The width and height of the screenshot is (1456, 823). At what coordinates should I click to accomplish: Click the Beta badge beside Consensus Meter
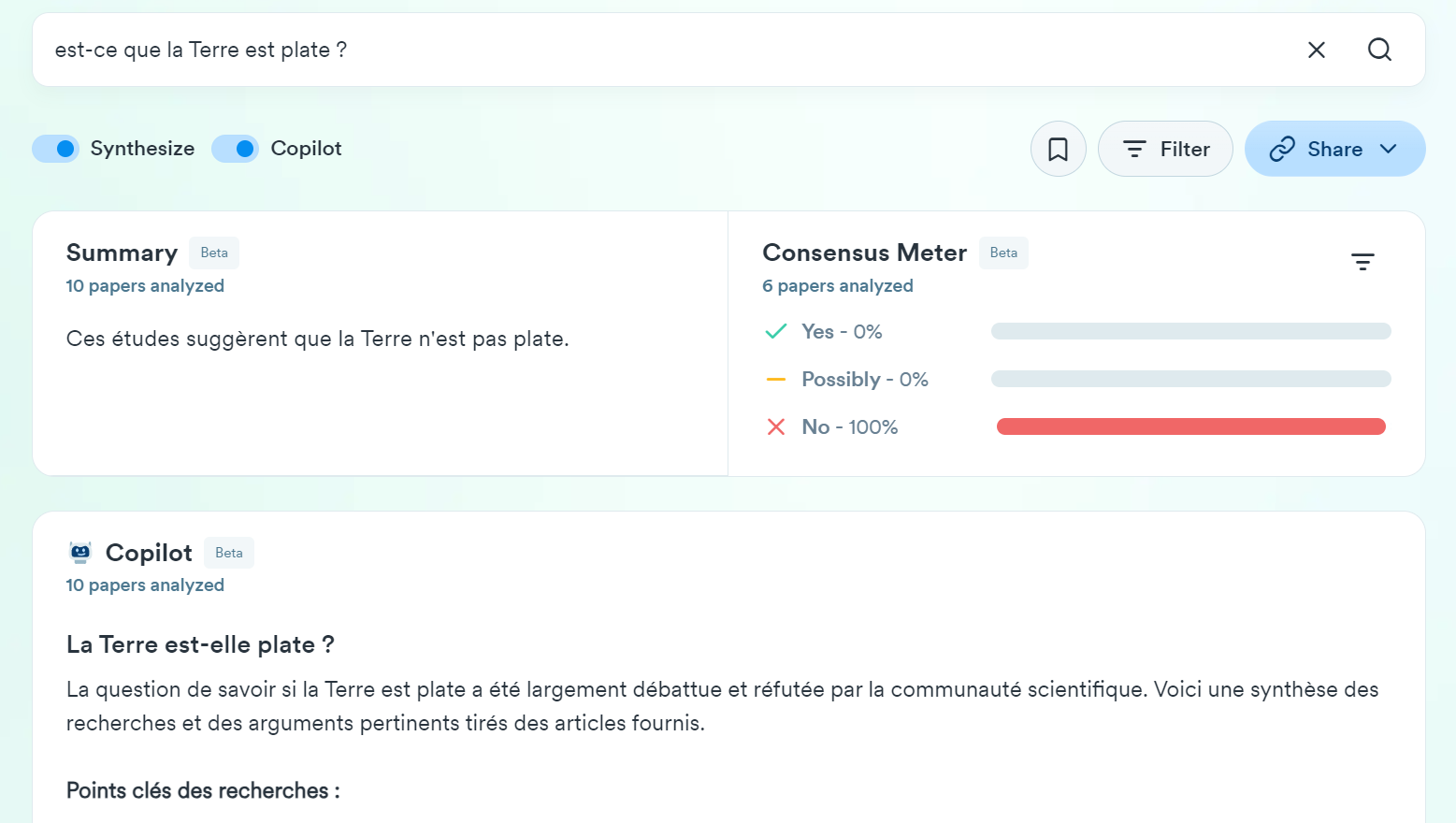1003,253
